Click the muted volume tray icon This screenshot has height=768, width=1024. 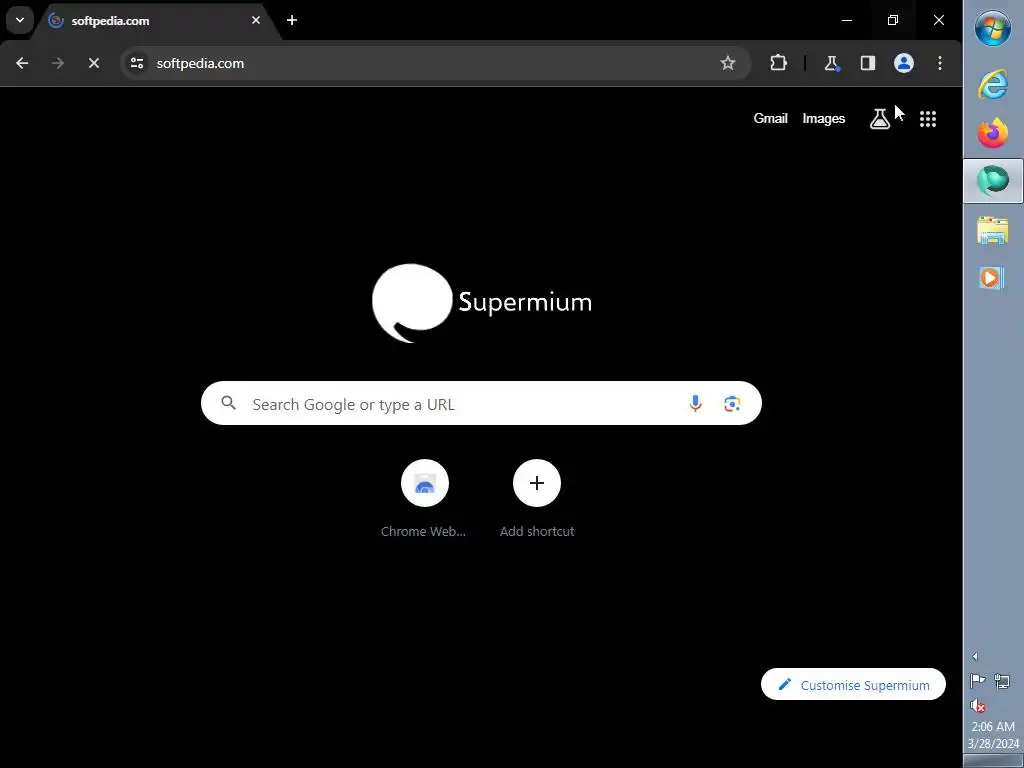(x=978, y=705)
